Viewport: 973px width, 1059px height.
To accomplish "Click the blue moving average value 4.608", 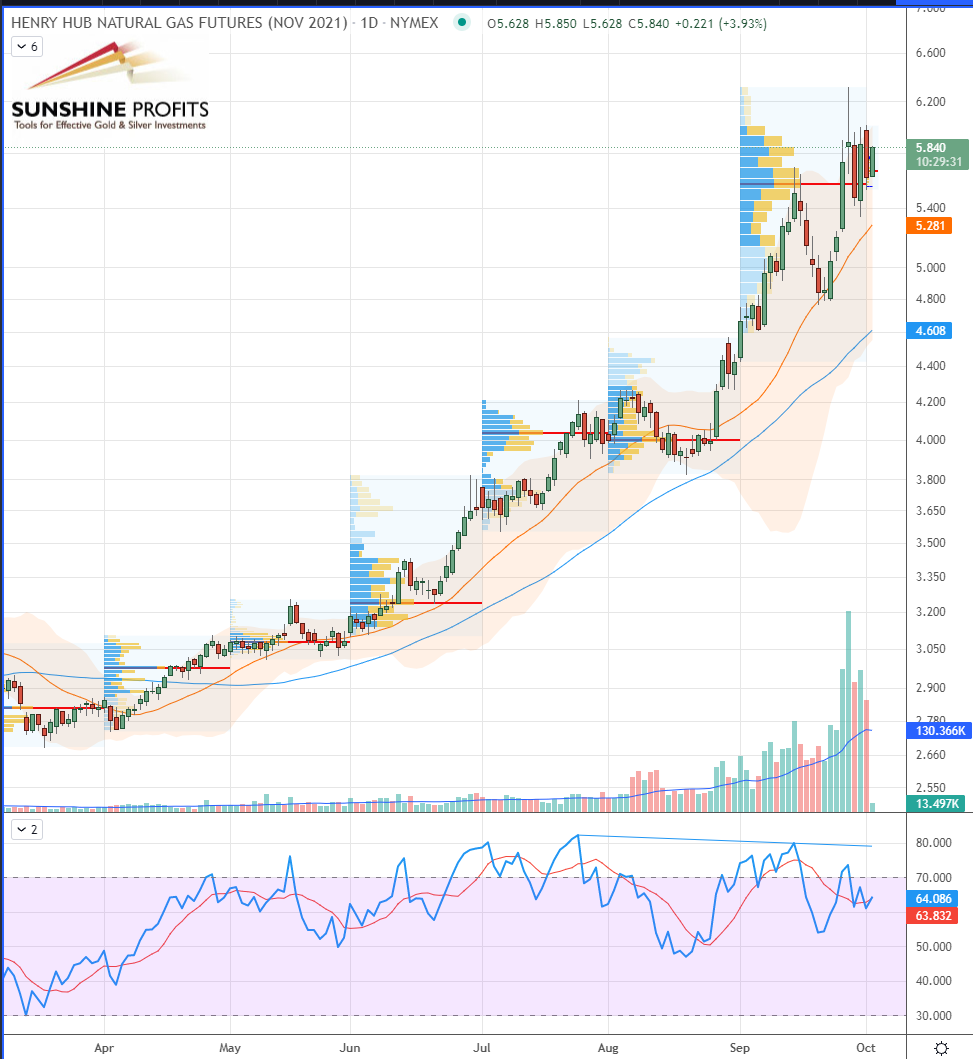I will (929, 331).
